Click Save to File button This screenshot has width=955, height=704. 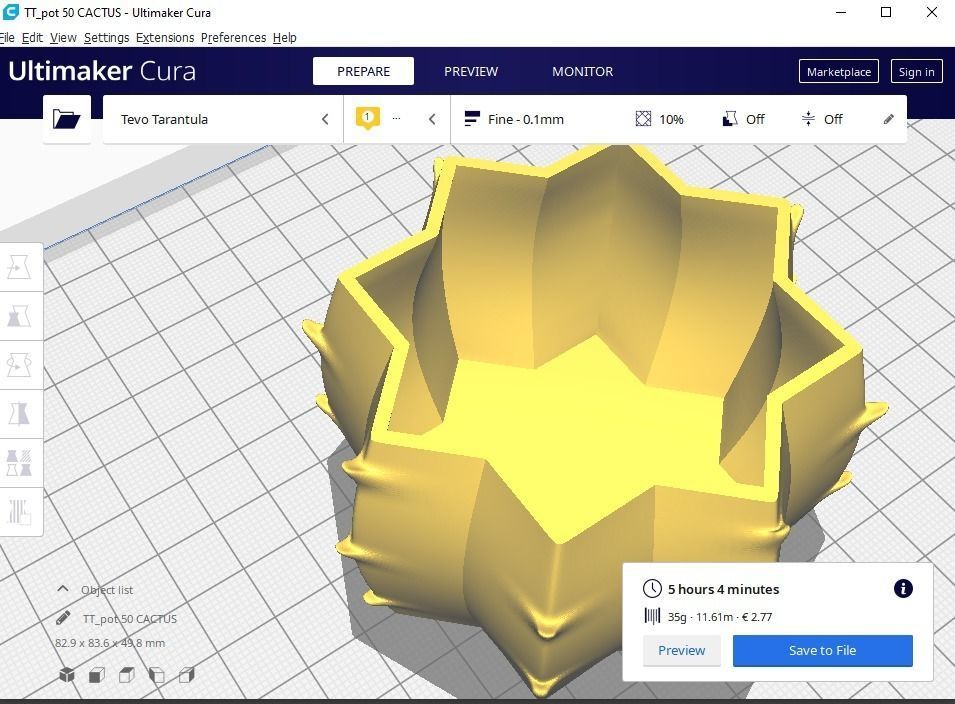tap(822, 650)
